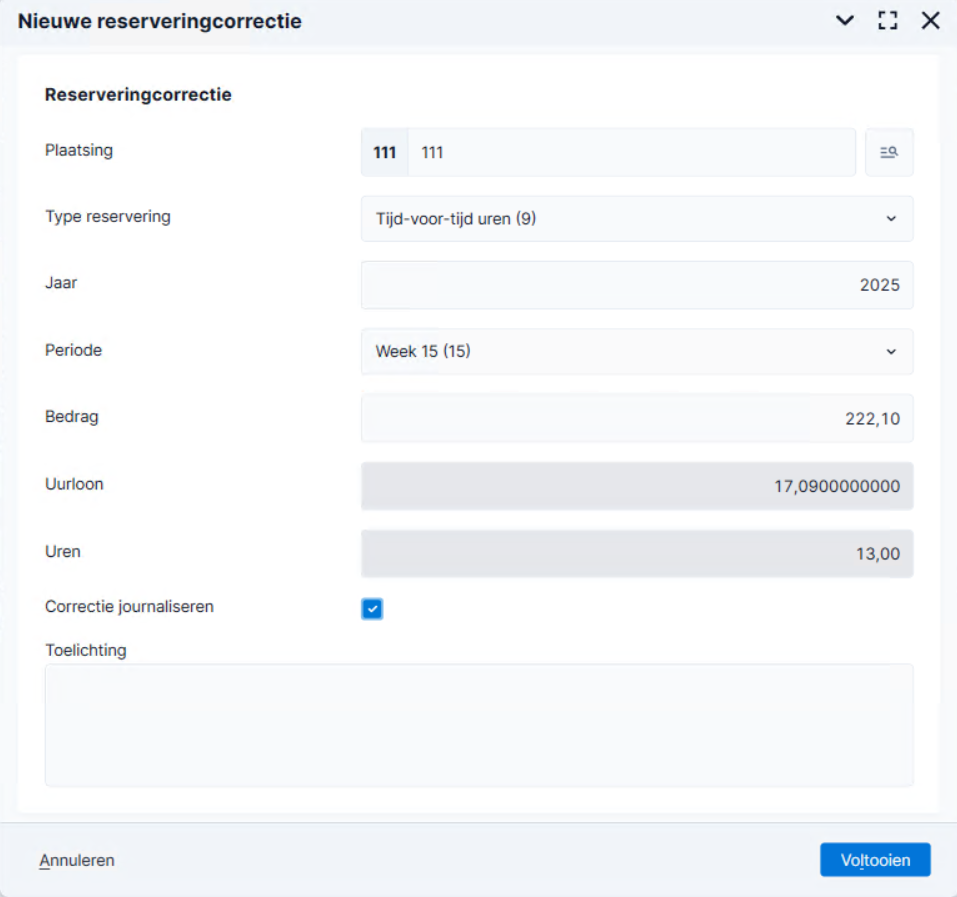The width and height of the screenshot is (957, 897).
Task: Click the Reserveringcorrectie section heading
Action: click(138, 95)
